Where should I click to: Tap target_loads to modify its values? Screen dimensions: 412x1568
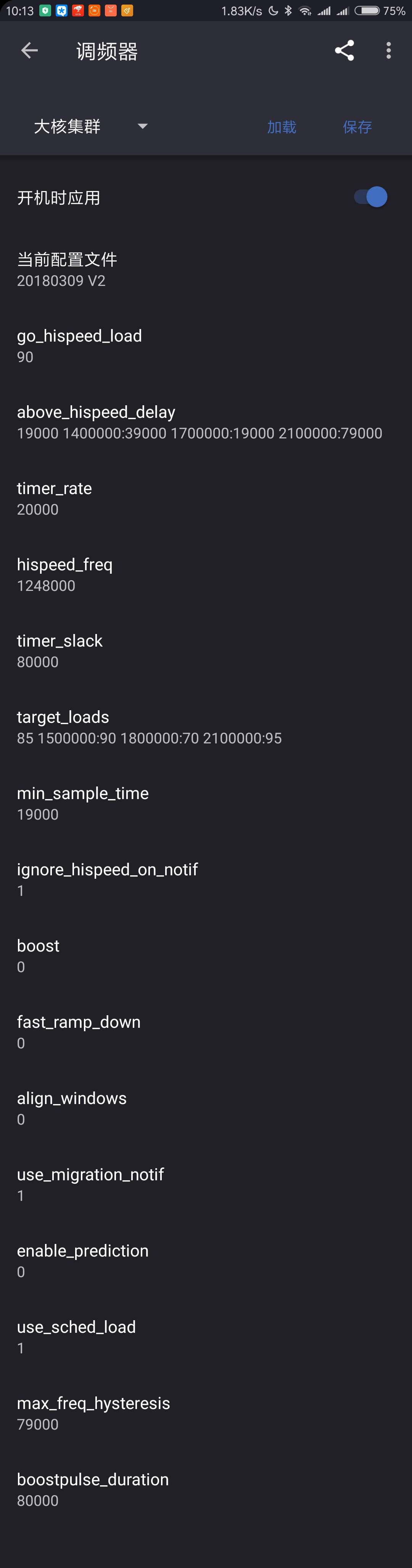[63, 726]
